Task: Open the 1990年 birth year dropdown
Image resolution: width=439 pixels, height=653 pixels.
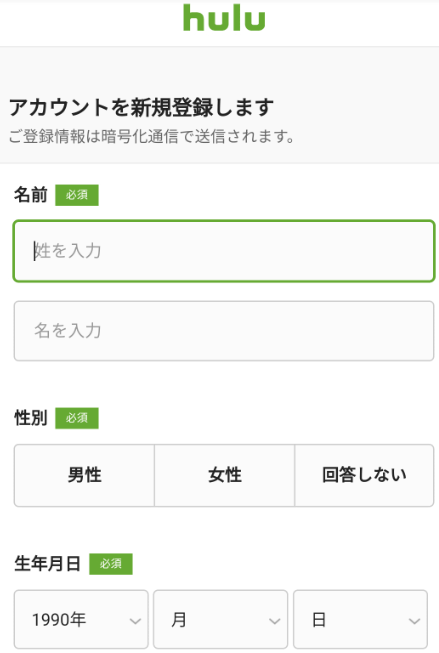Action: 81,620
